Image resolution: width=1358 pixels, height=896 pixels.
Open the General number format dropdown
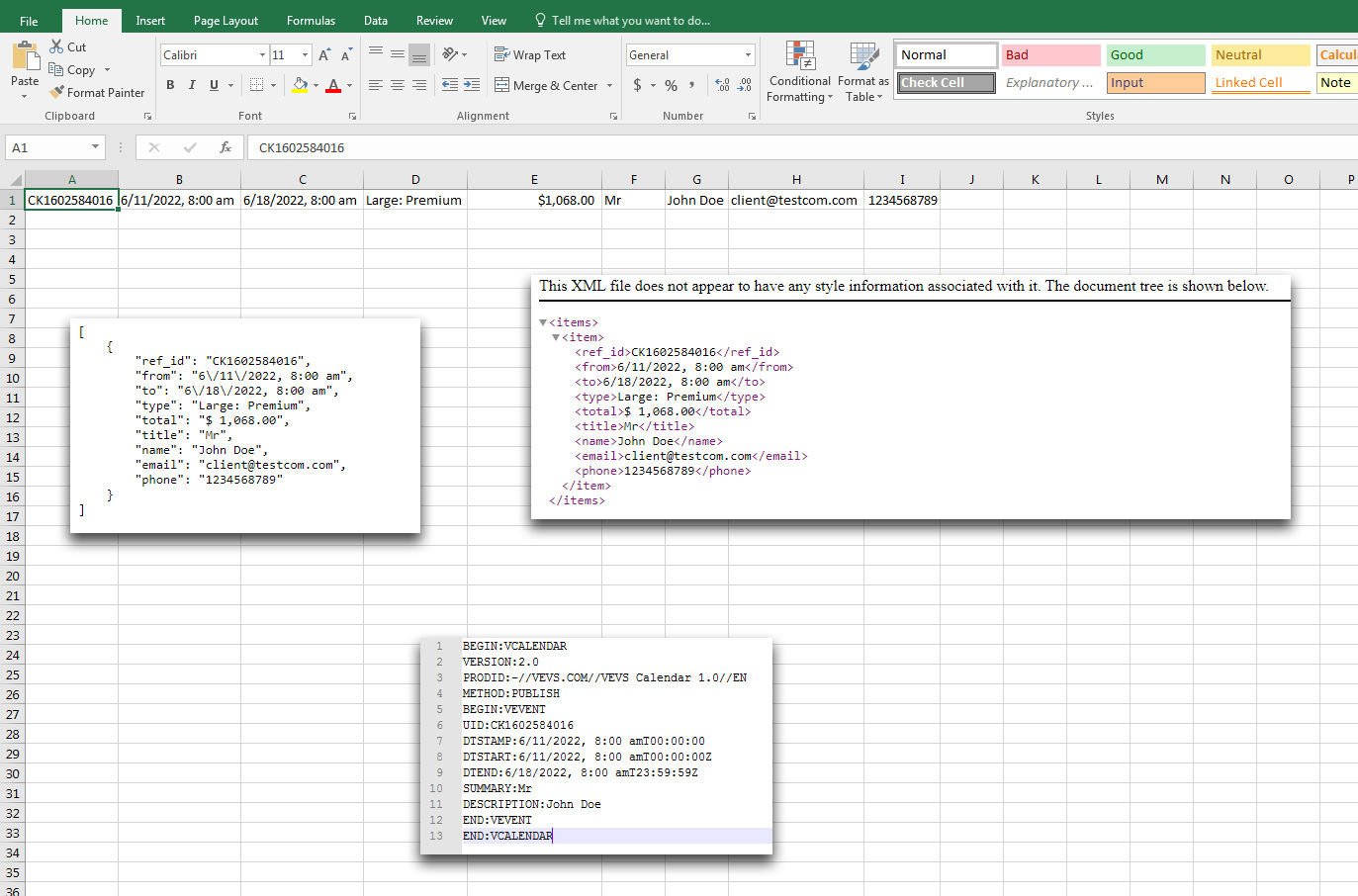click(748, 55)
